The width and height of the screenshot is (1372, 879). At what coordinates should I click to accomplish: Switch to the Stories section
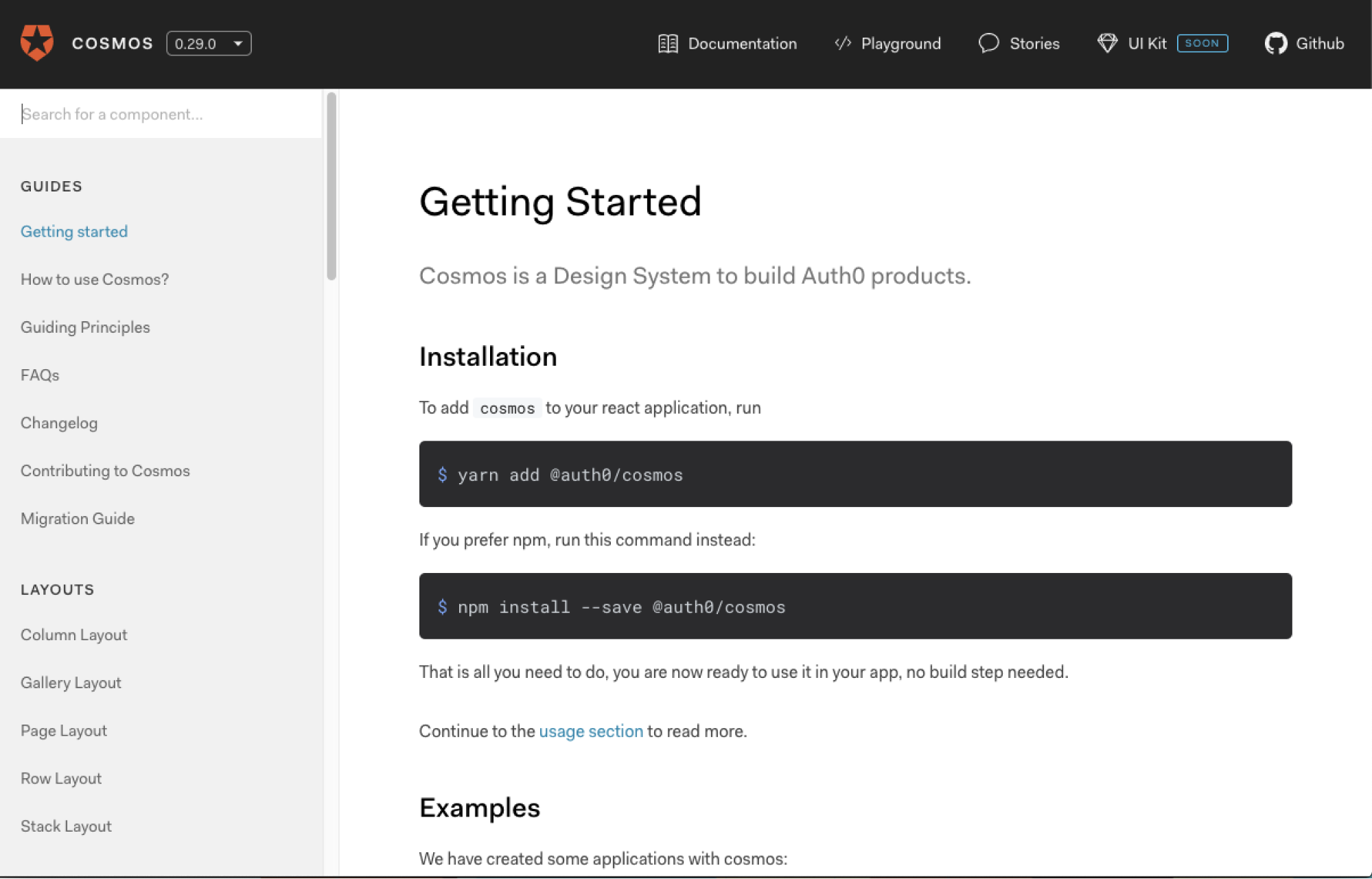pos(1033,43)
